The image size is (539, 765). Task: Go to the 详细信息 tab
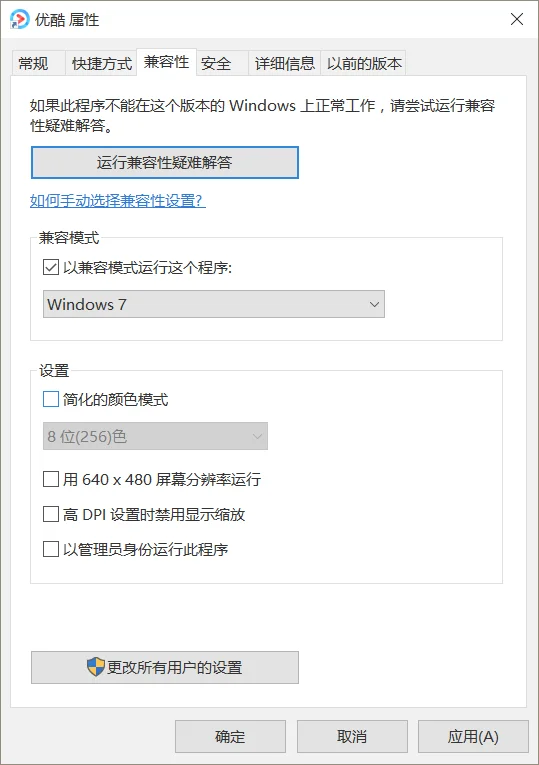pyautogui.click(x=285, y=63)
